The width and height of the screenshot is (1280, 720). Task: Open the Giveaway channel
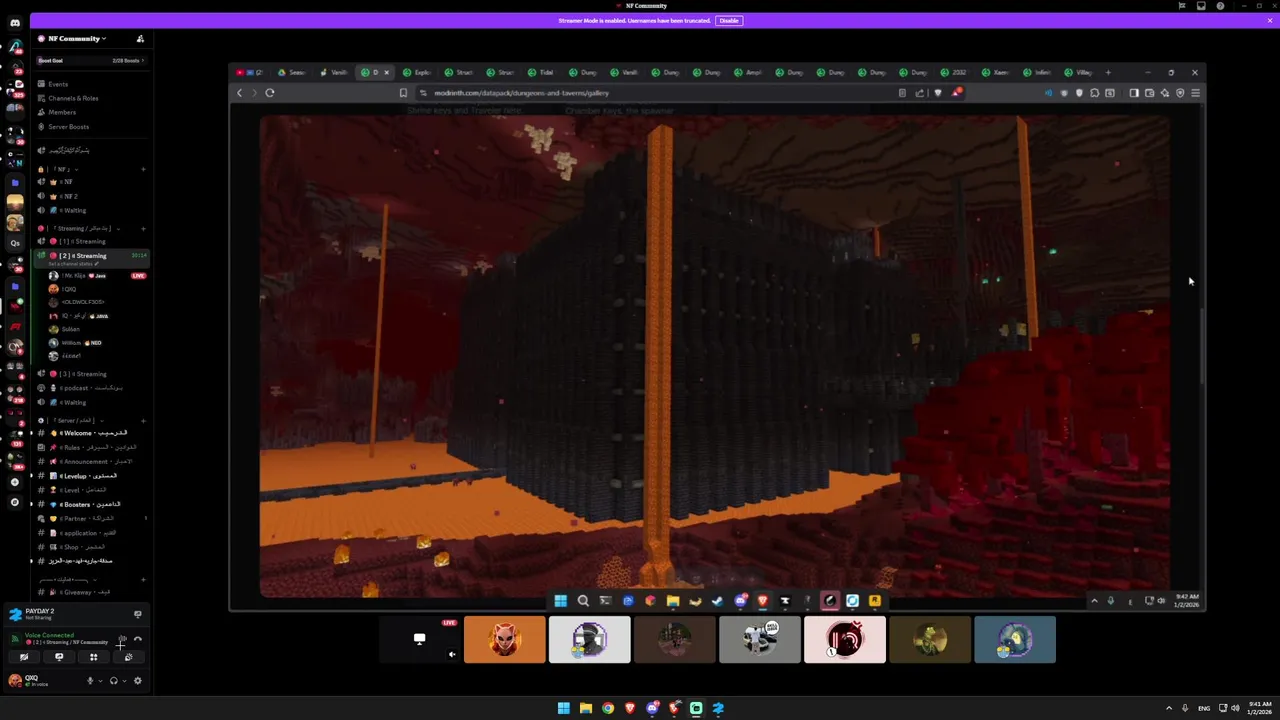91,592
